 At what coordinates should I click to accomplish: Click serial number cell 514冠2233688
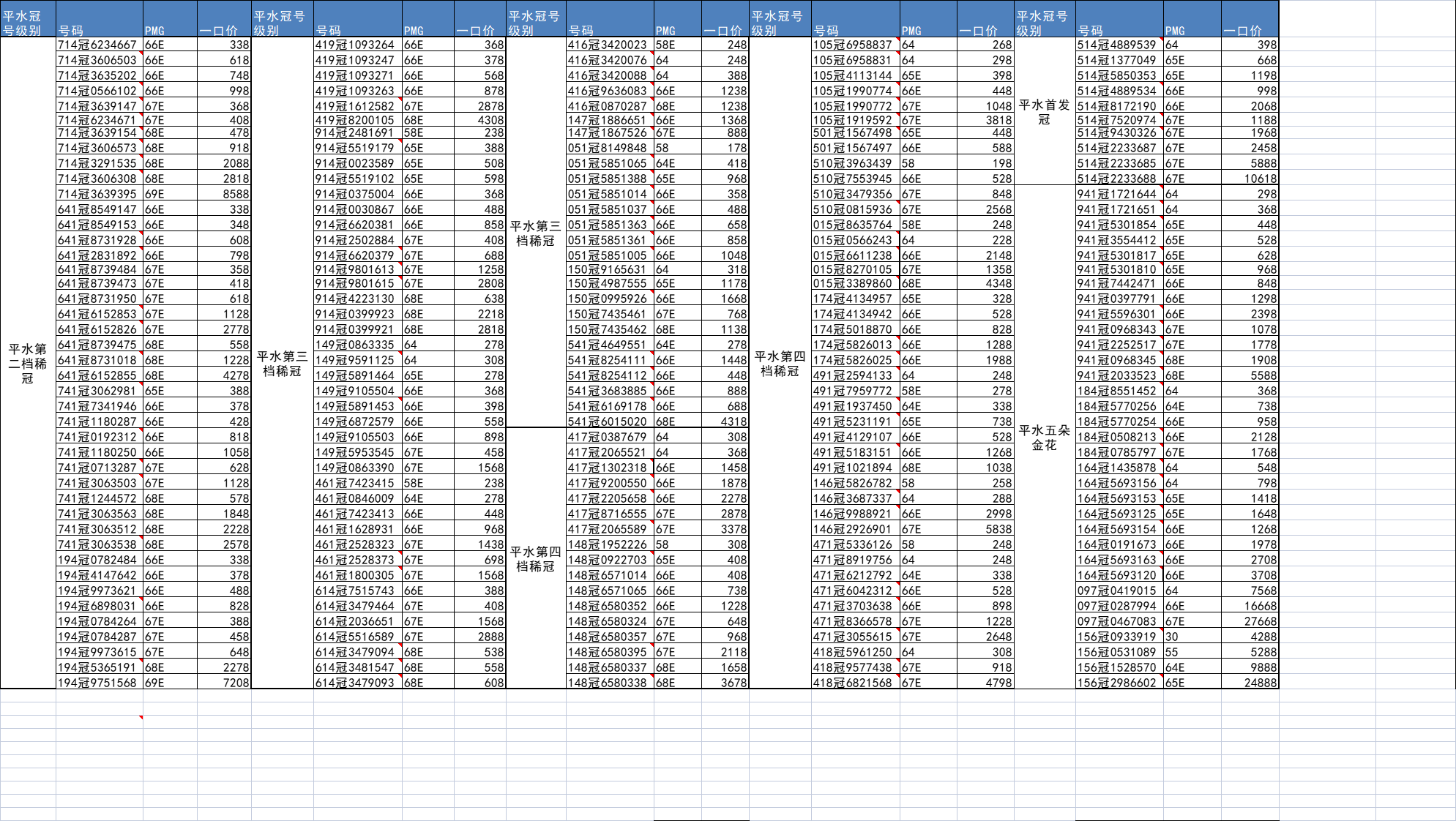coord(1119,179)
